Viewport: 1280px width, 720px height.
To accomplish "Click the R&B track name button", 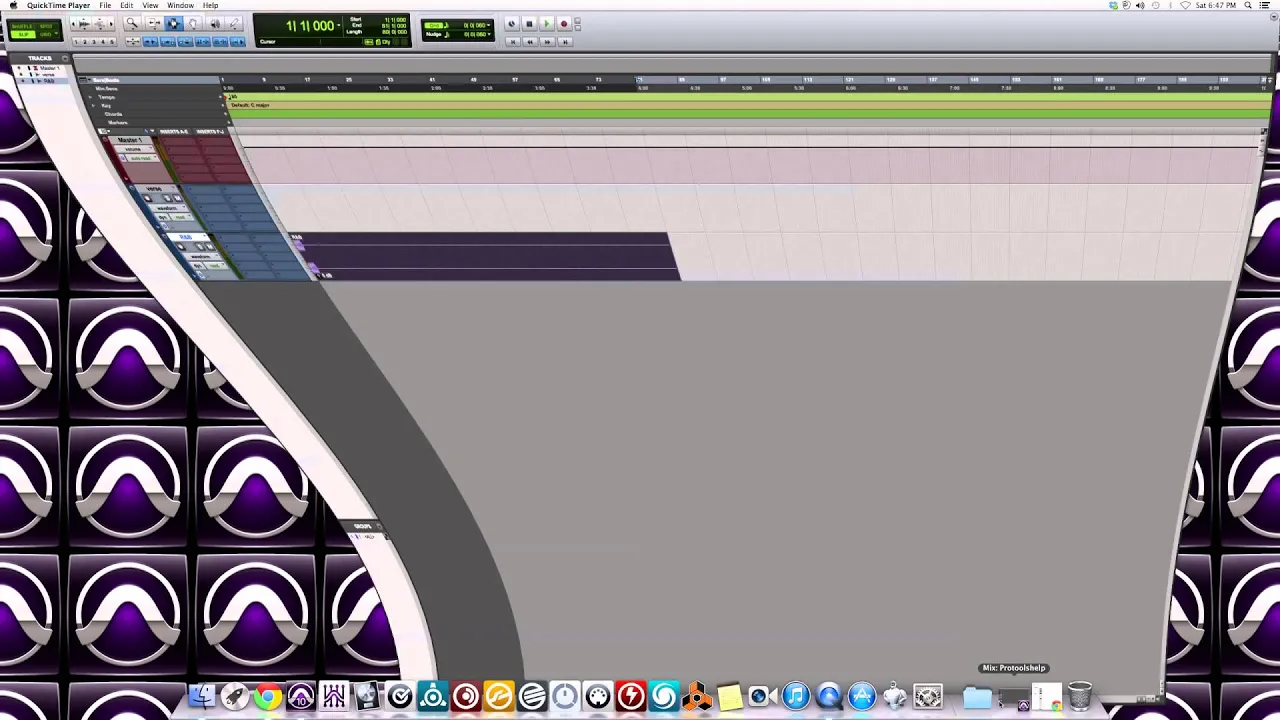I will (187, 237).
